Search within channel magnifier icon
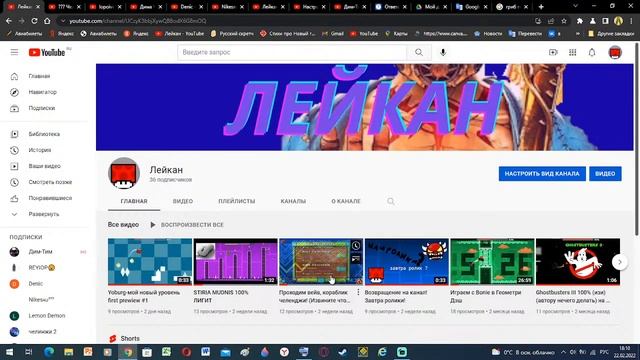 click(391, 201)
